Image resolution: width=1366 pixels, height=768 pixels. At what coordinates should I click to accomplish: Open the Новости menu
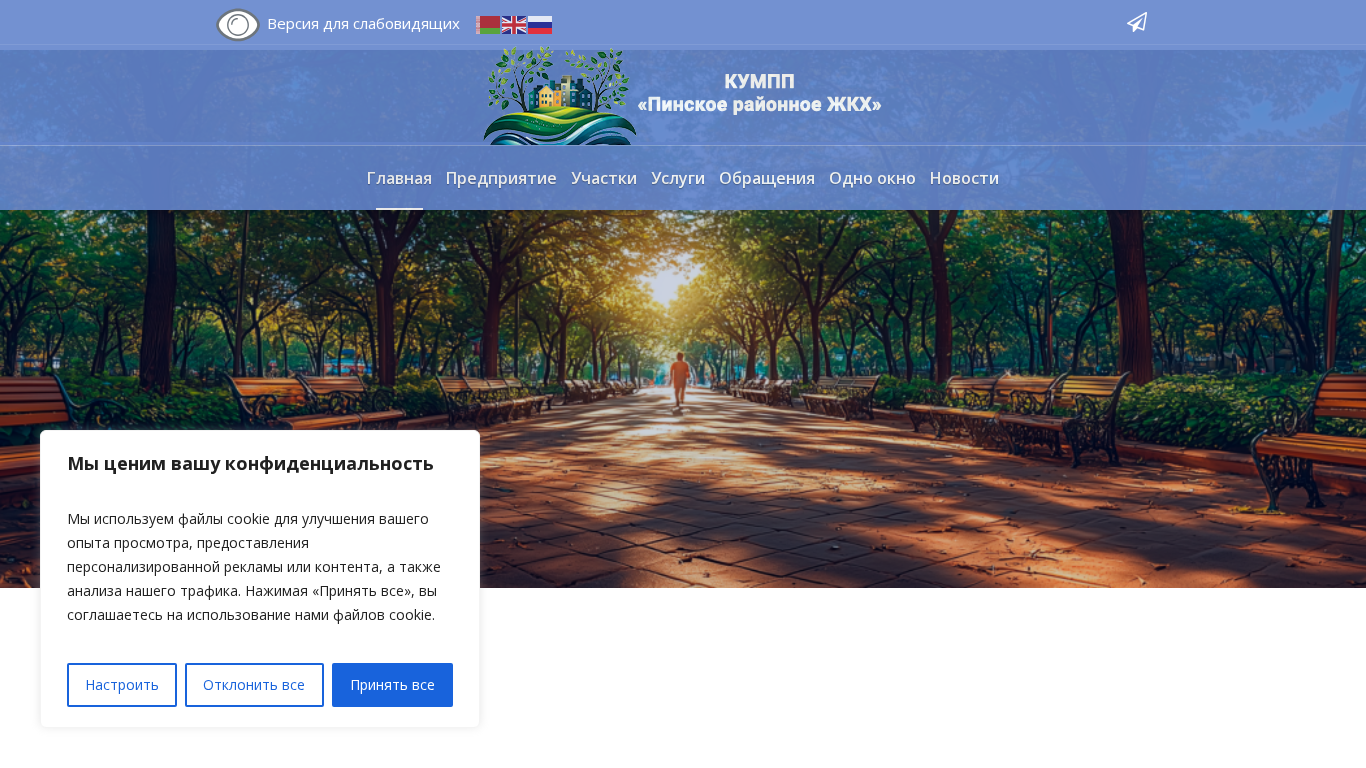964,178
